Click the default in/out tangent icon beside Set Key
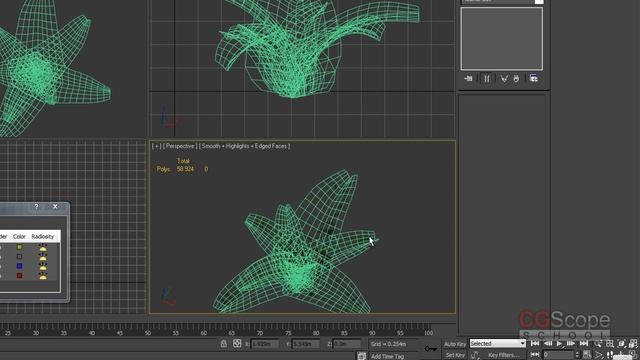Image resolution: width=640 pixels, height=360 pixels. [x=475, y=356]
